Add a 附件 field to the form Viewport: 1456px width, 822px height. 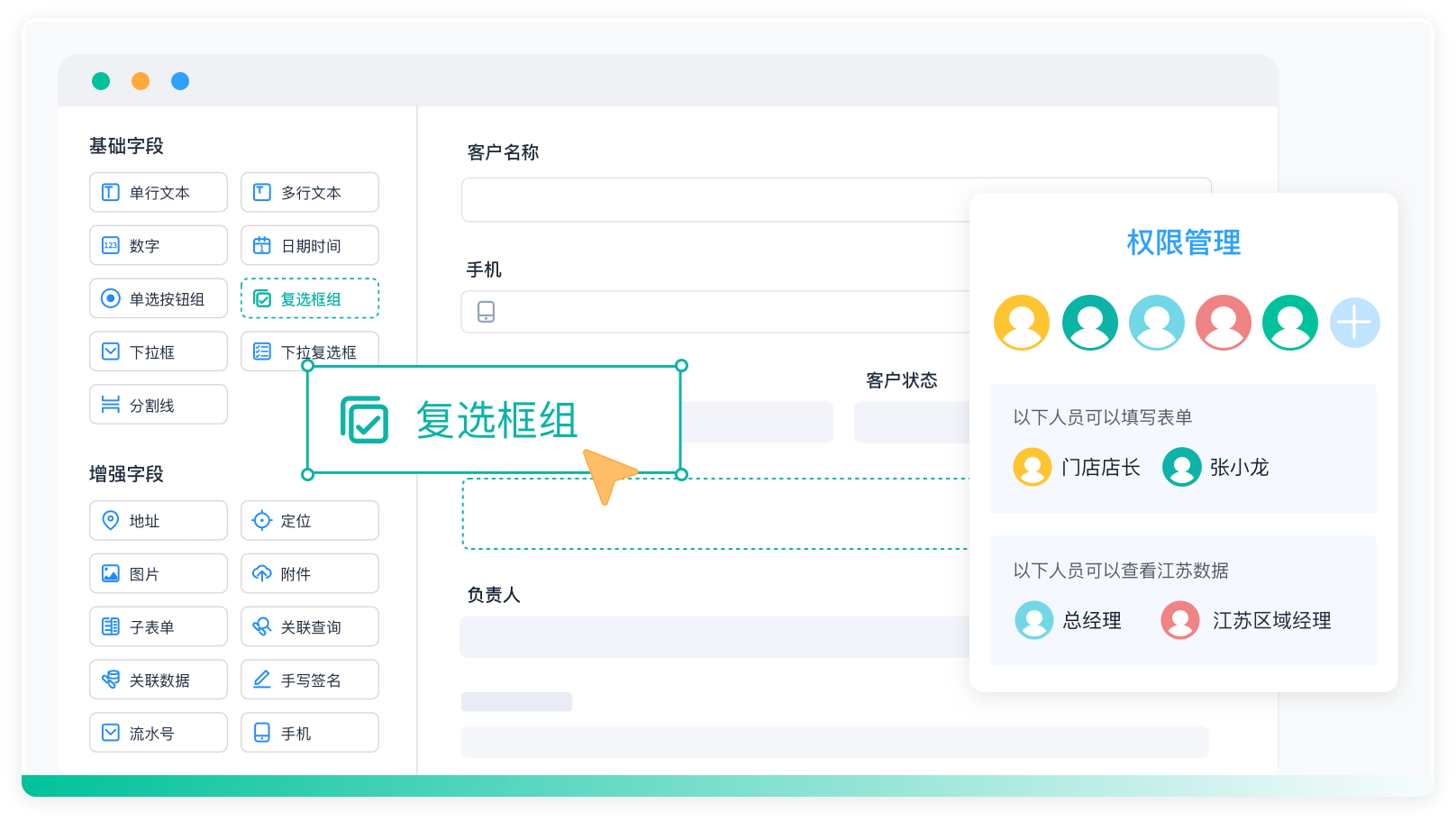click(309, 573)
